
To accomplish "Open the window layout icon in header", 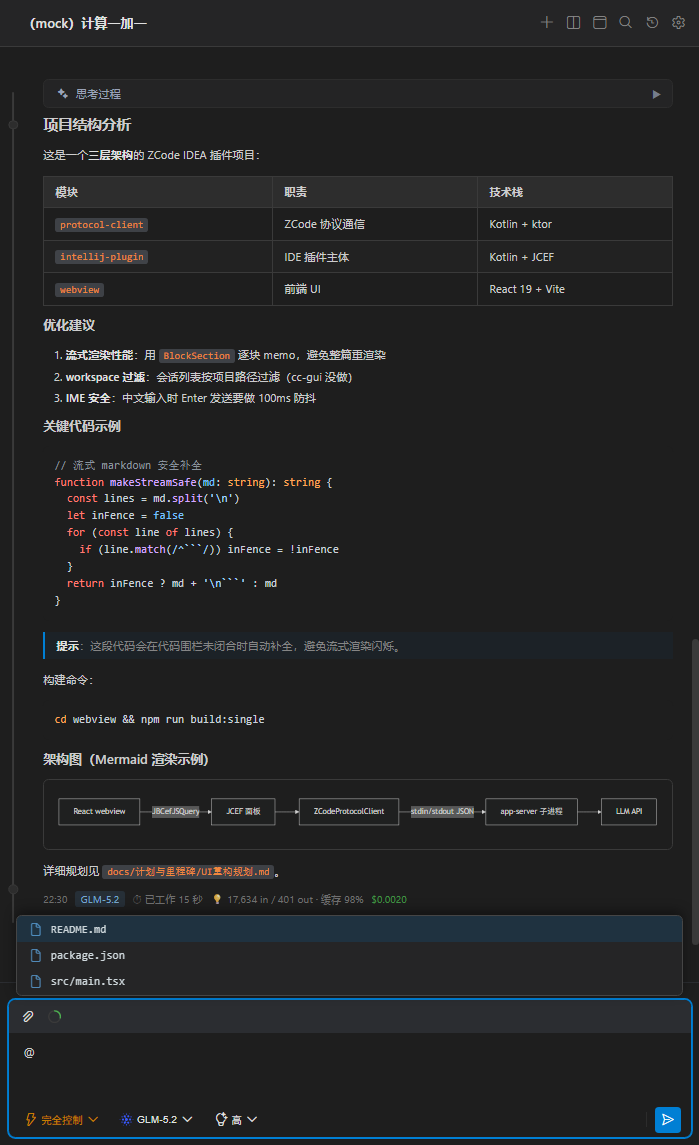I will 600,23.
